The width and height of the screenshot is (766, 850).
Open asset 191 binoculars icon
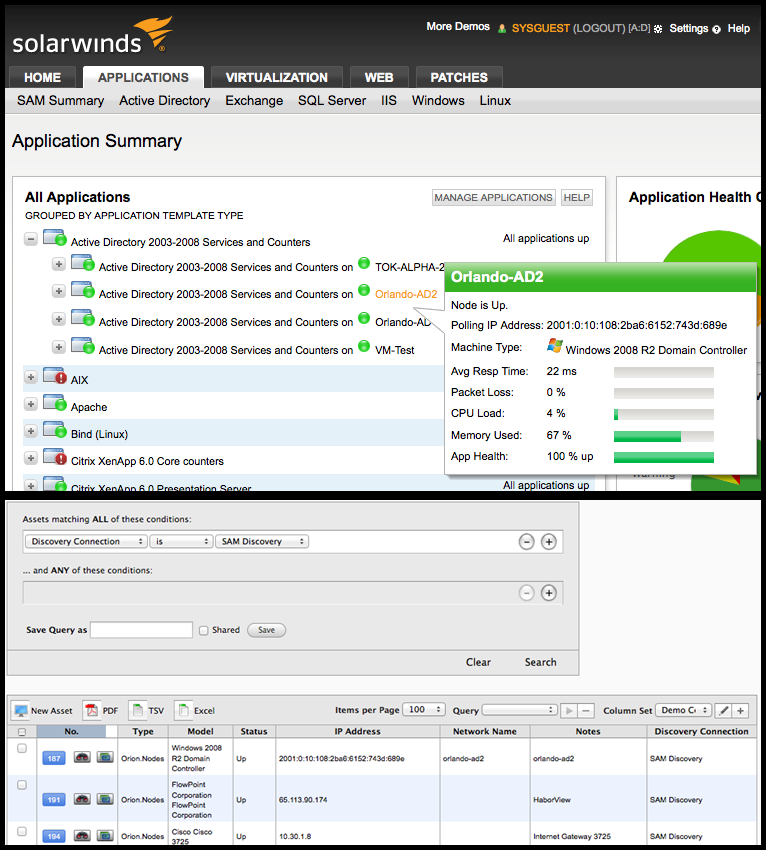(x=82, y=799)
